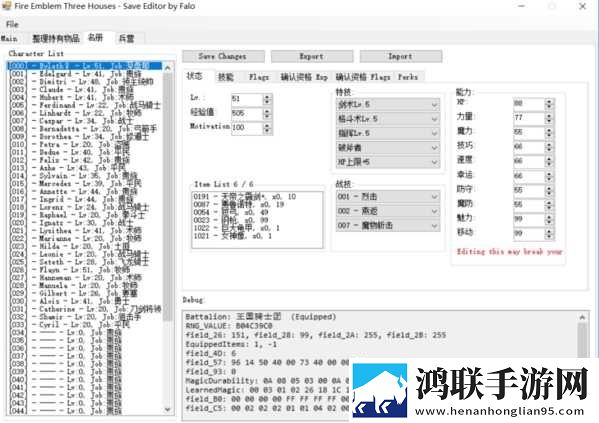Select item 0191 in Item List

[245, 197]
